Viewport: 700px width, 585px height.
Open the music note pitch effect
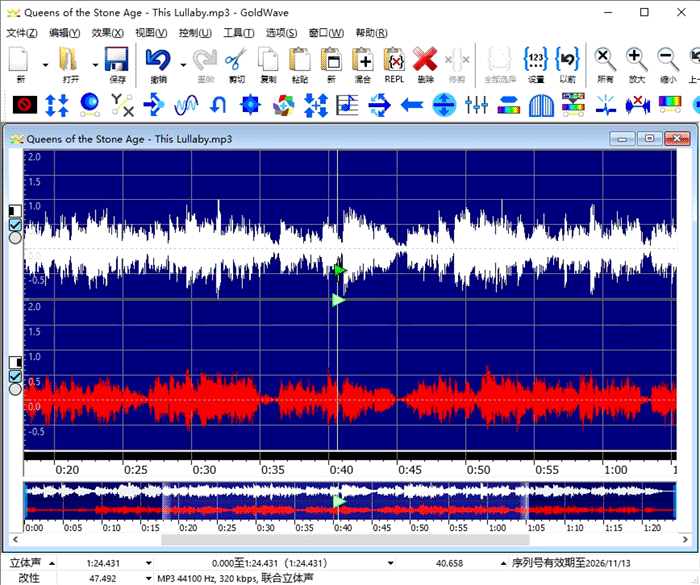coord(347,105)
